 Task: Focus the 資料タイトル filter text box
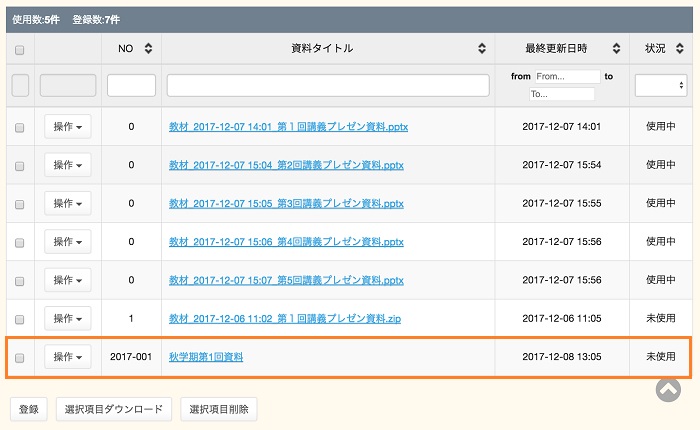(x=328, y=86)
